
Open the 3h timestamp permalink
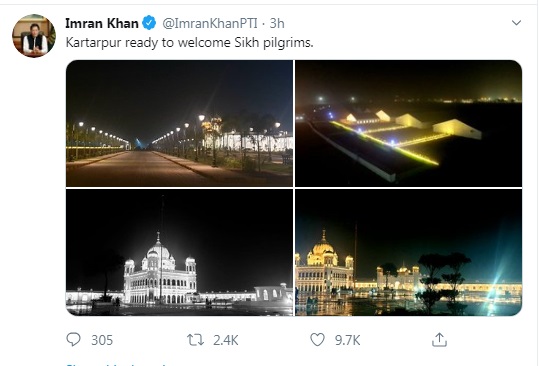click(277, 23)
